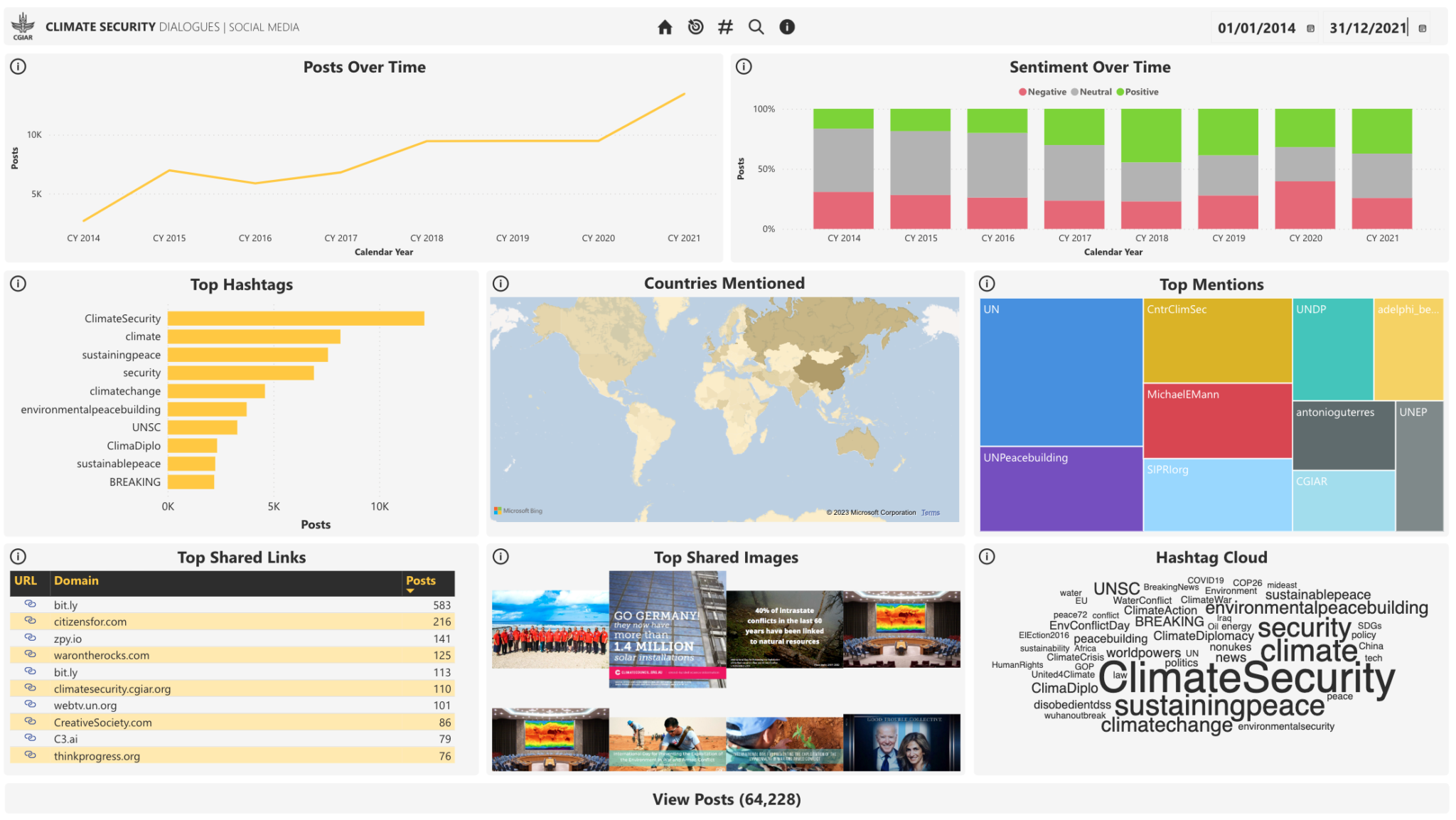
Task: Toggle Positive sentiment legend item
Action: 1137,92
